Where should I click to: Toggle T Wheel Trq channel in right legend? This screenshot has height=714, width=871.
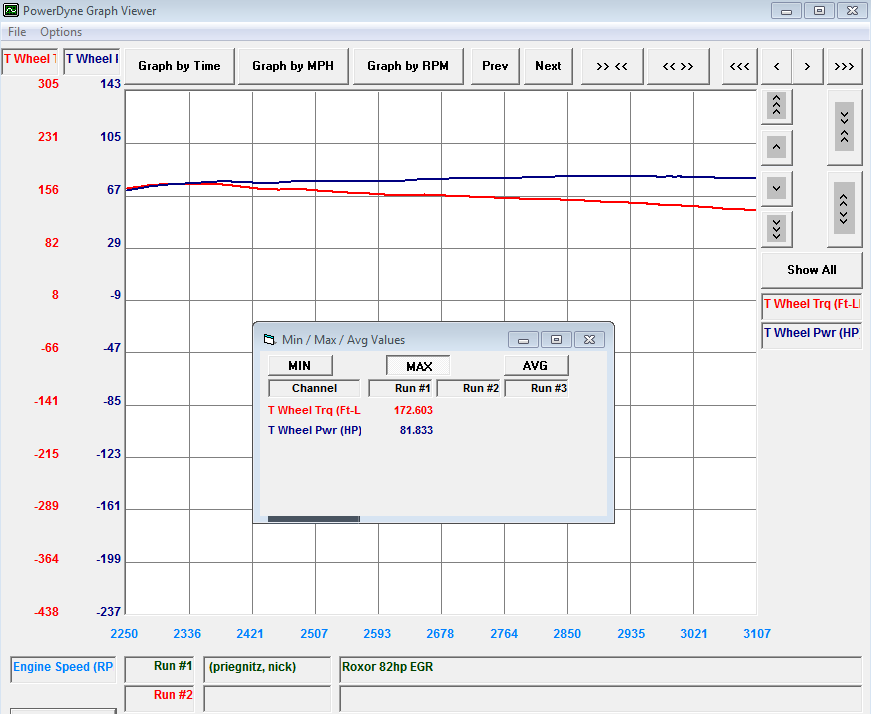tap(811, 304)
